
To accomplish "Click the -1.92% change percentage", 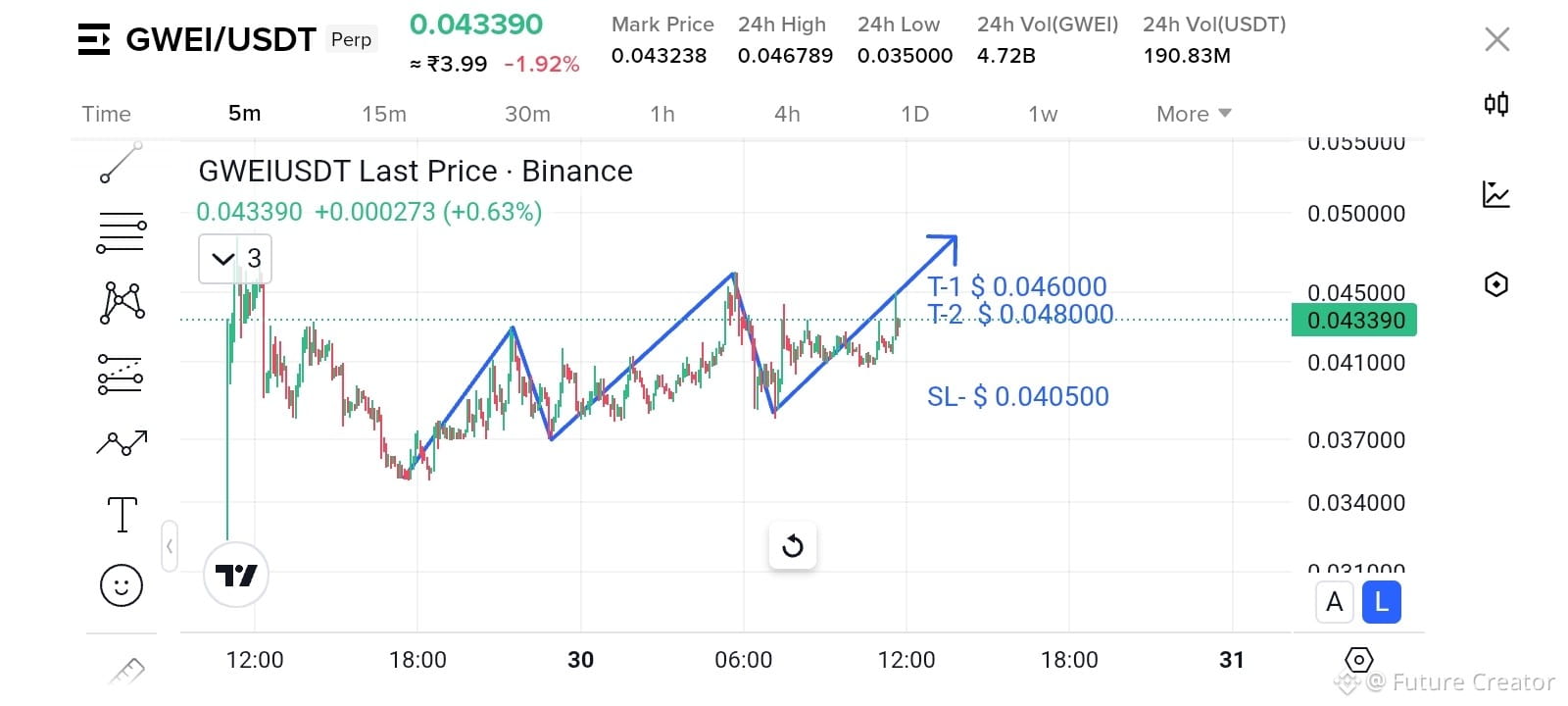I will pos(542,65).
